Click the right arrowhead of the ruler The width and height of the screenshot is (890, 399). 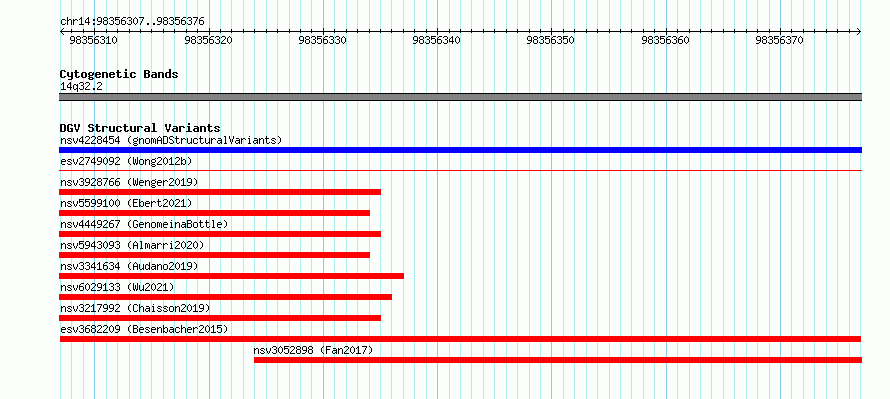coord(859,32)
